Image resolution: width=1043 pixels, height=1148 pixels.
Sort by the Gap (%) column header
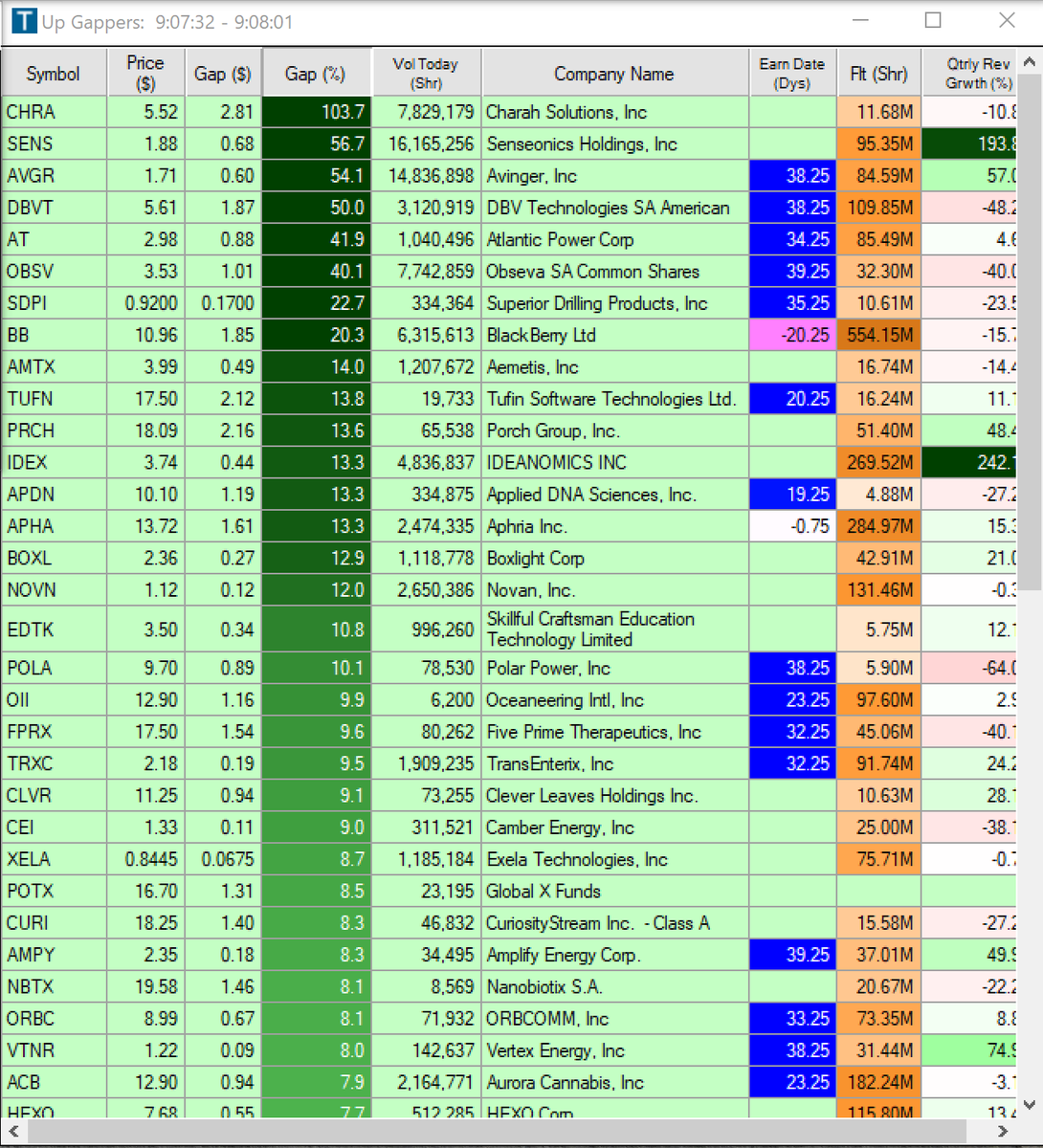coord(316,74)
